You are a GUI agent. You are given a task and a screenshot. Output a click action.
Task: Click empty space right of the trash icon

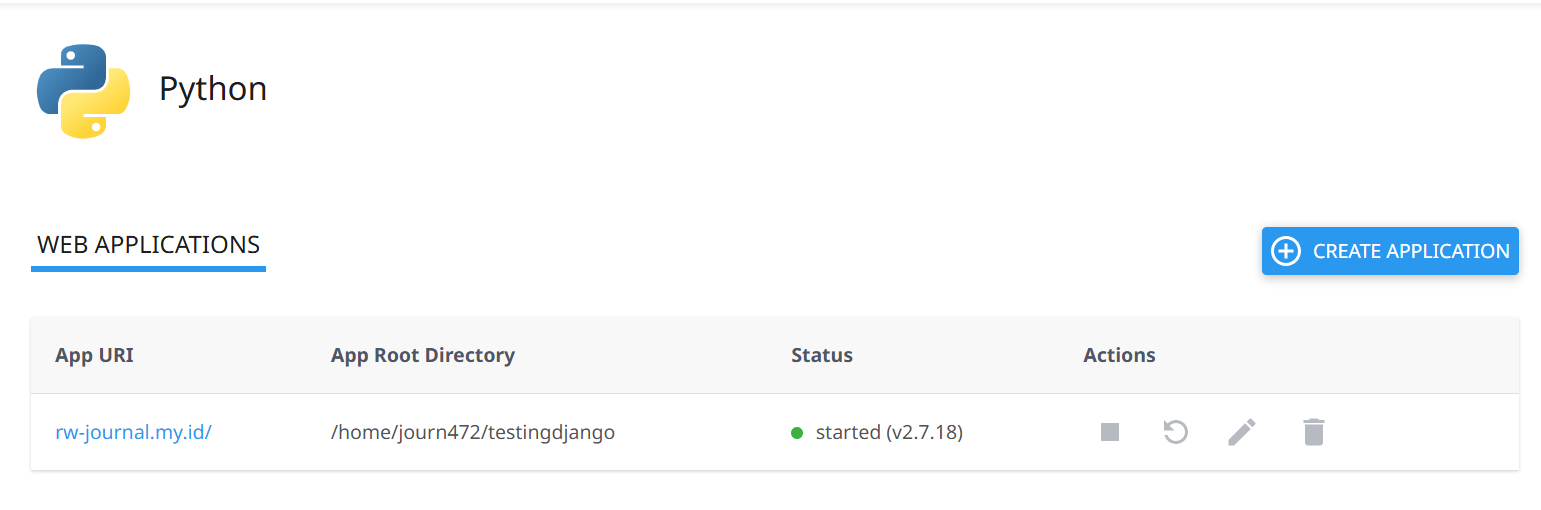1420,432
